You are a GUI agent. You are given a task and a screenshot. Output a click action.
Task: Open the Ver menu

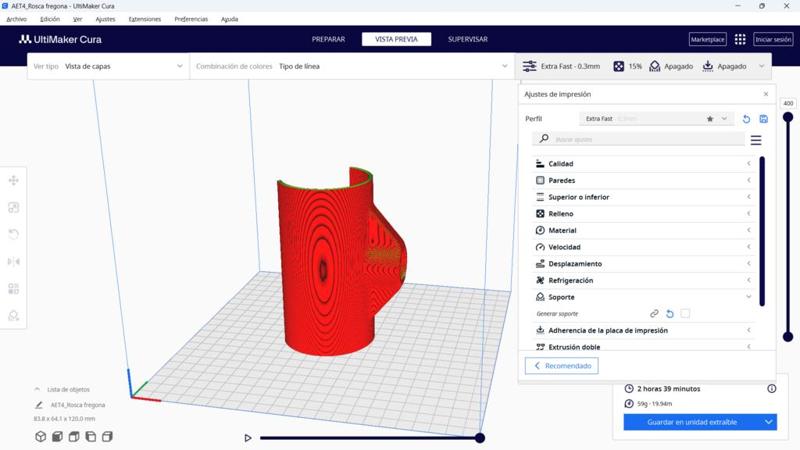click(x=78, y=19)
